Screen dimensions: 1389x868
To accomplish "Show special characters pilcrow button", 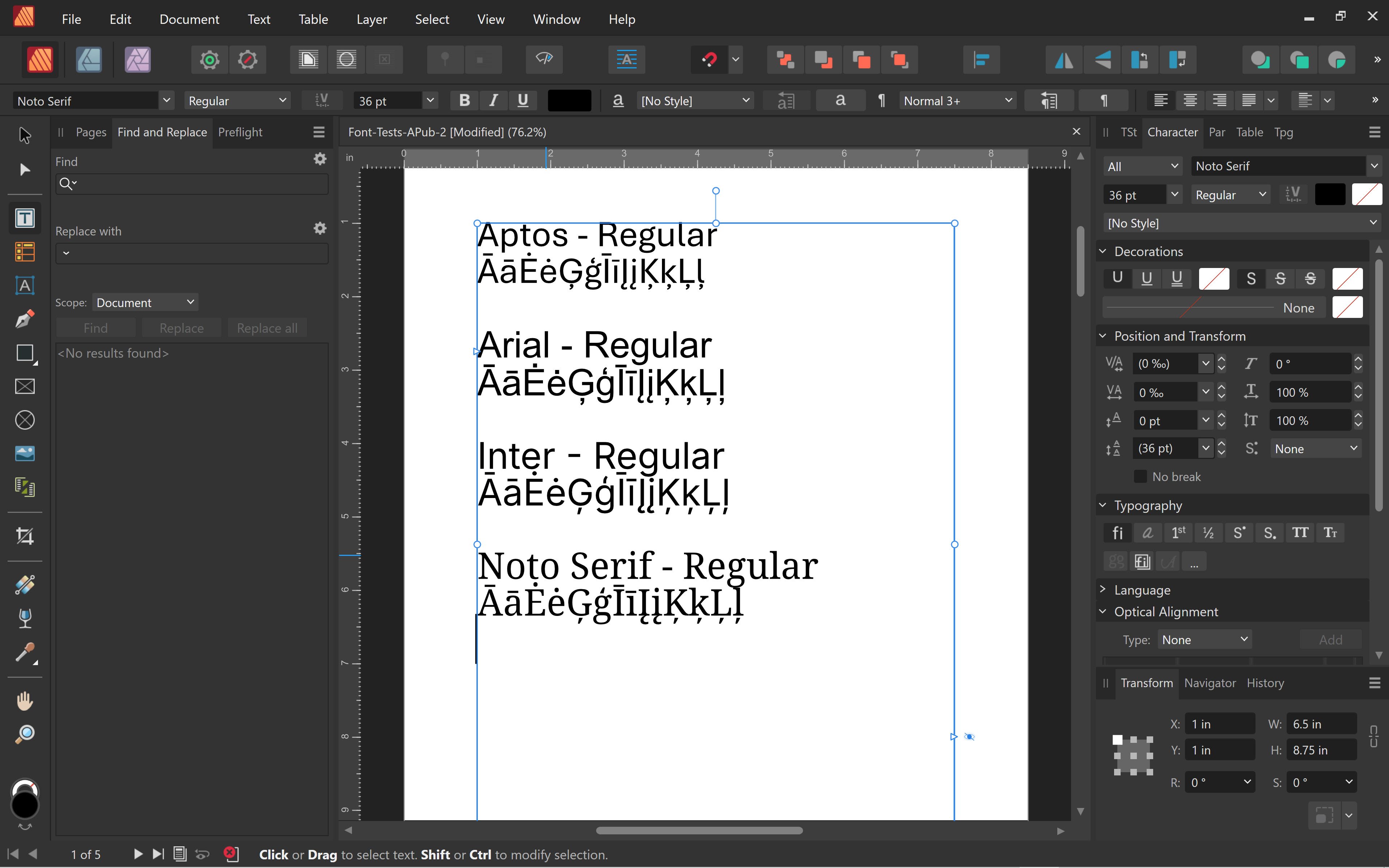I will tap(1103, 101).
